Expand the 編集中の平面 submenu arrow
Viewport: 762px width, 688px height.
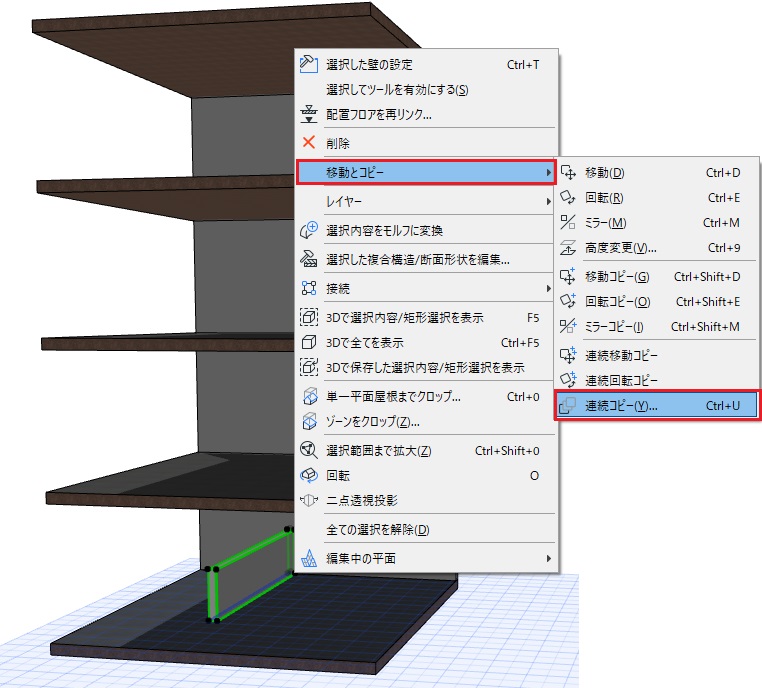(548, 558)
